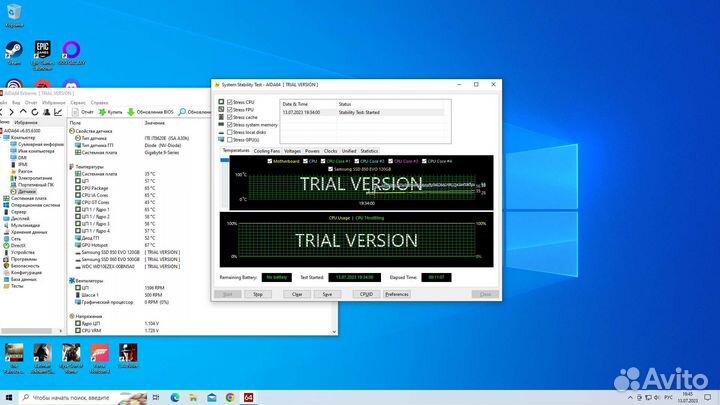The image size is (720, 405).
Task: Switch to the Cooling Fans tab
Action: [x=267, y=150]
